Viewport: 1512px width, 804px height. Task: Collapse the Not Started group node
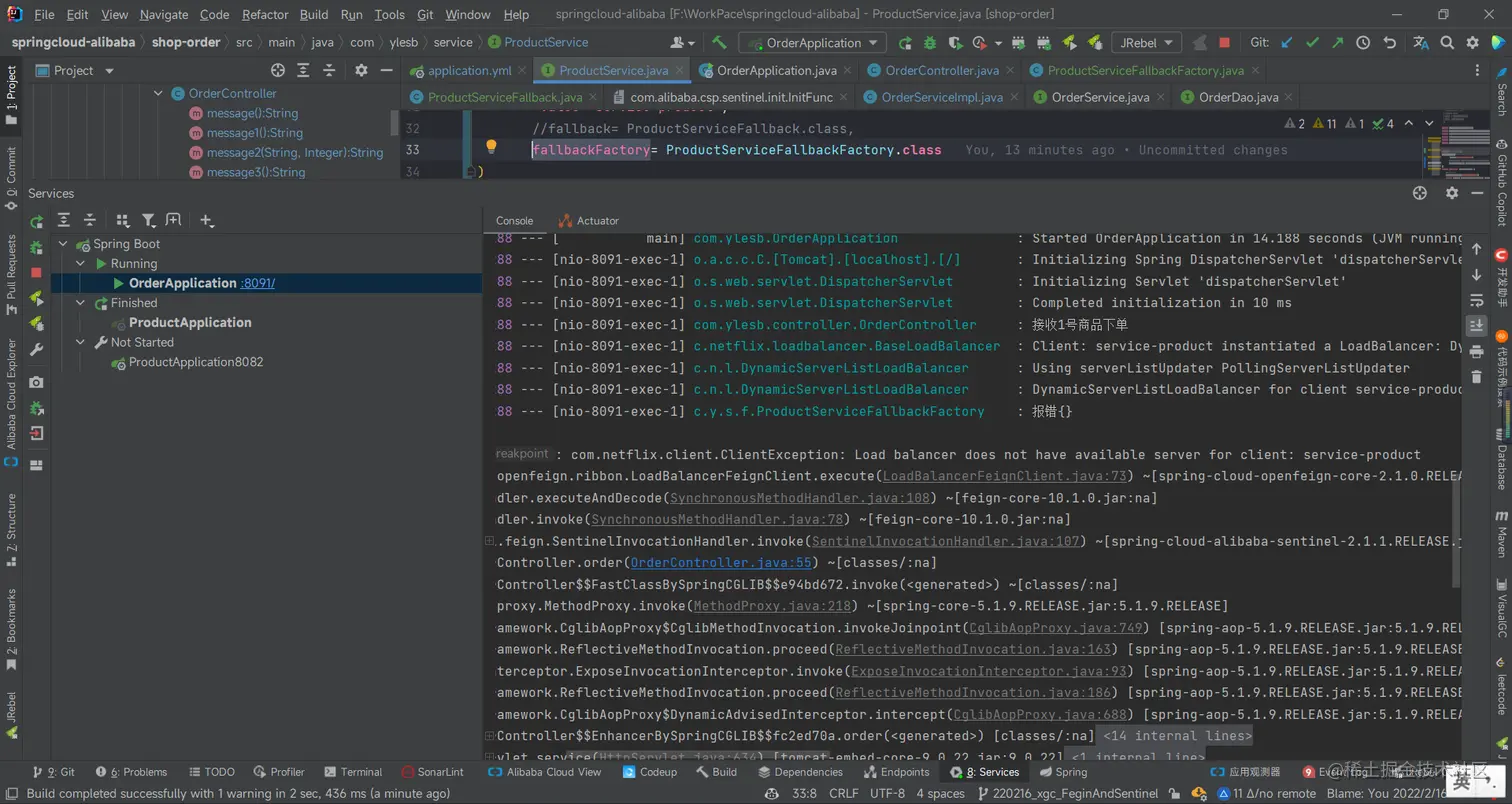click(x=81, y=342)
